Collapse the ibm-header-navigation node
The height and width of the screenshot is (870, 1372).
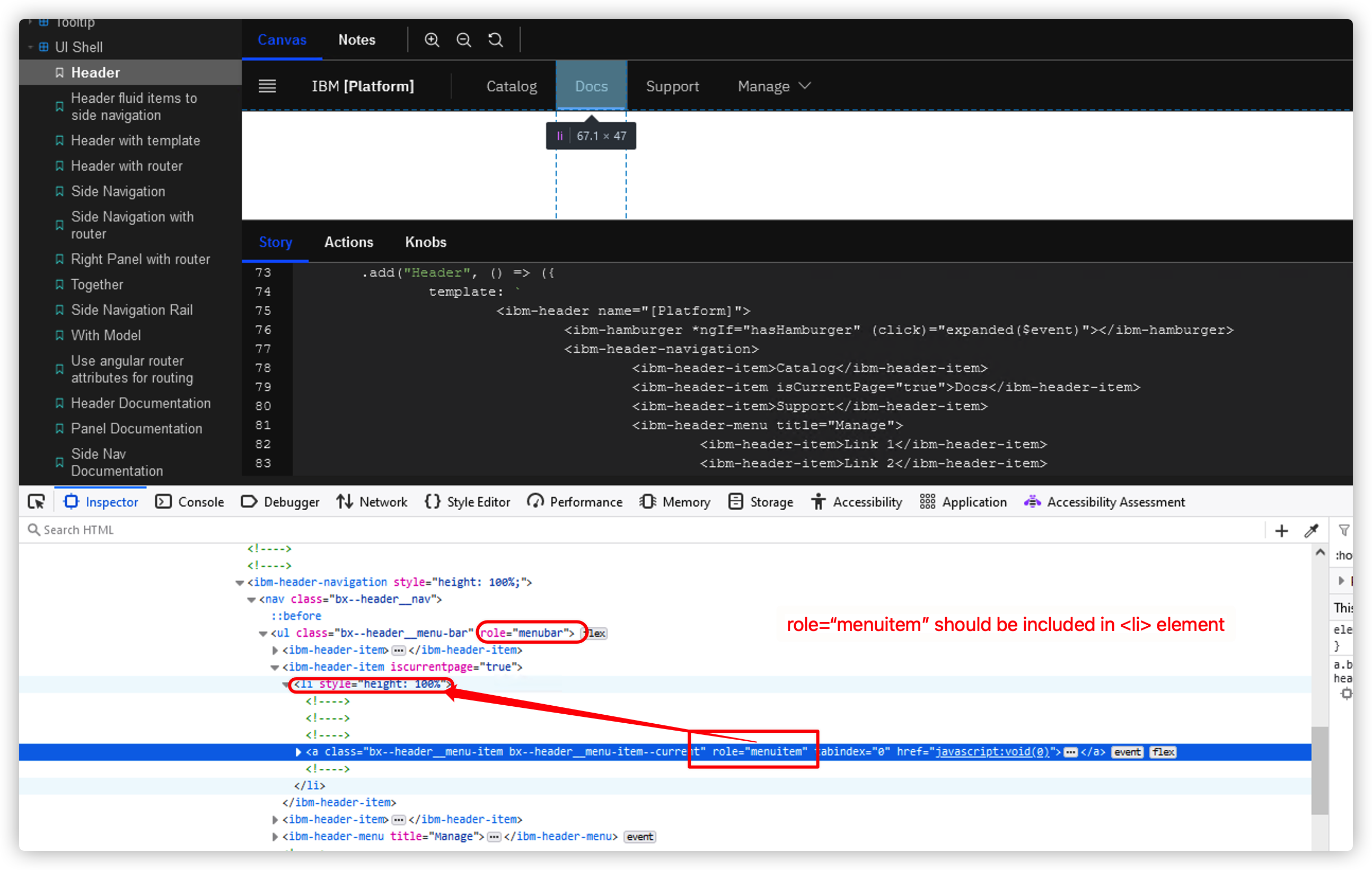tap(240, 582)
